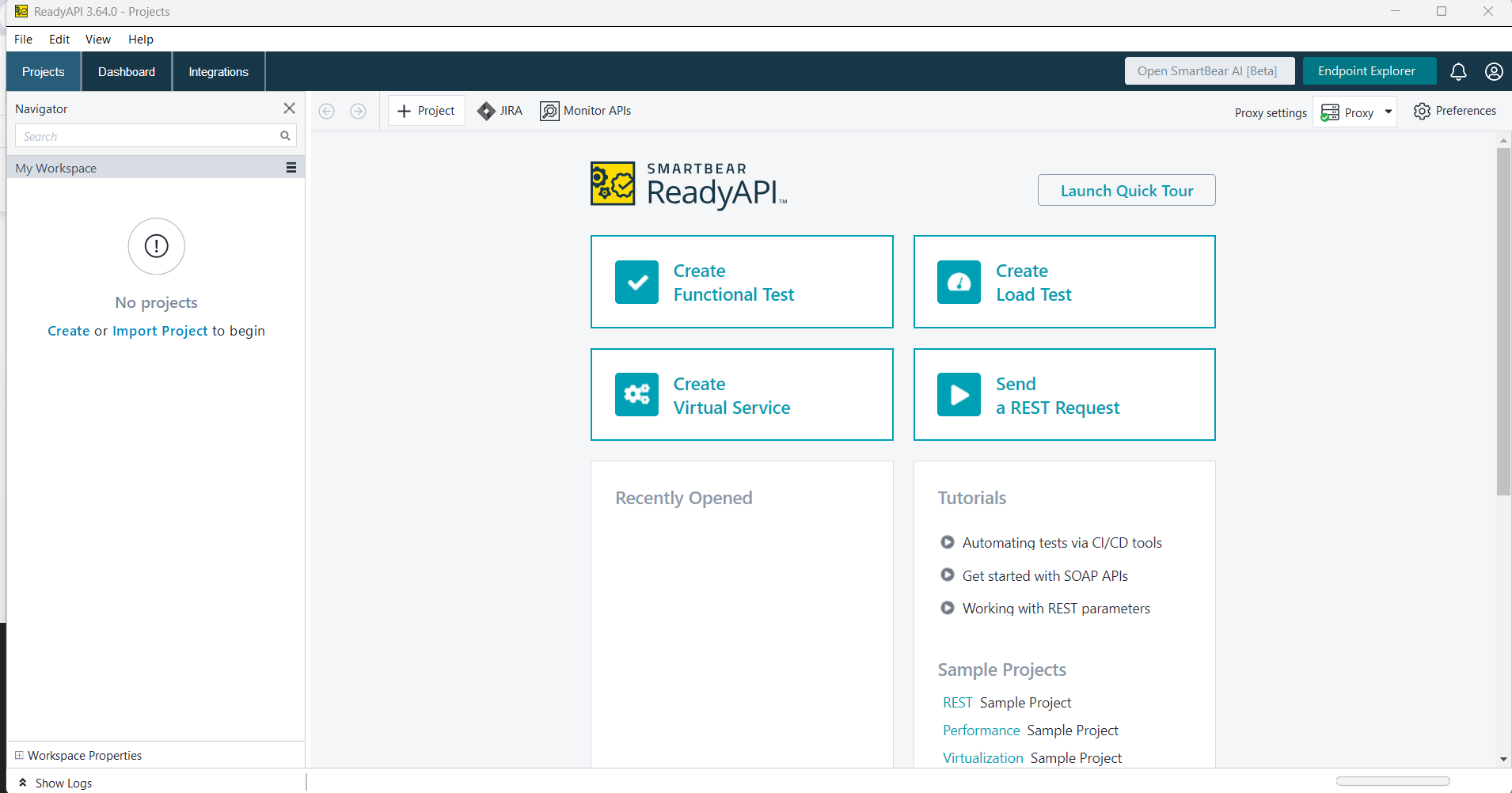Open the user account profile icon
The image size is (1512, 793).
click(1494, 71)
